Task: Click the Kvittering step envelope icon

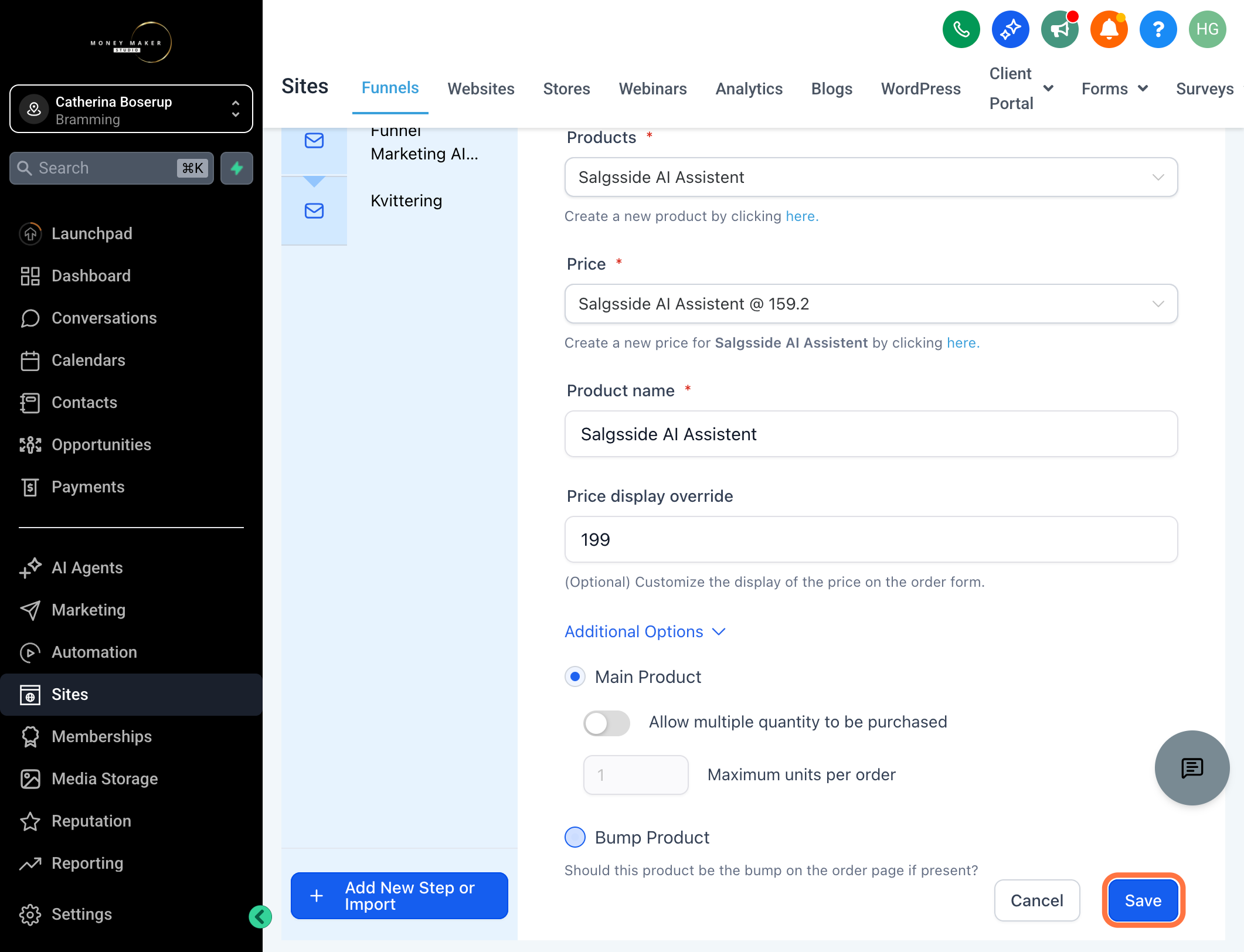Action: click(314, 210)
